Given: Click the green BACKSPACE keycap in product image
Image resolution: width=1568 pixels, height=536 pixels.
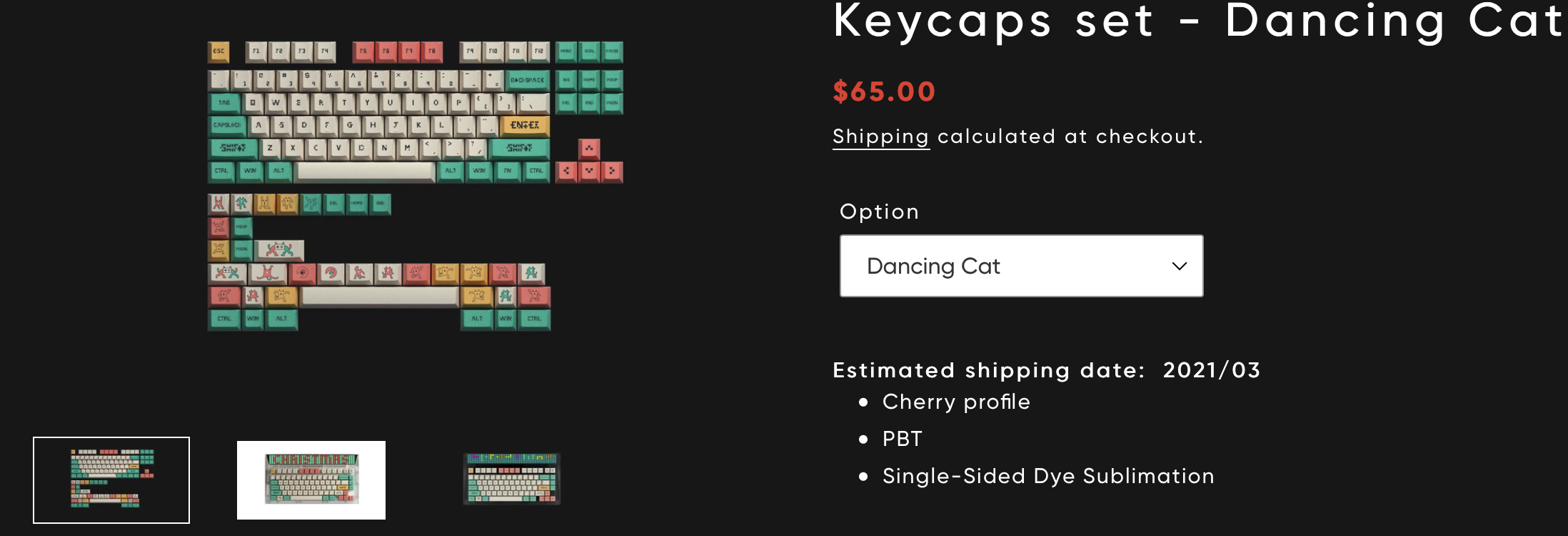Looking at the screenshot, I should pyautogui.click(x=528, y=80).
